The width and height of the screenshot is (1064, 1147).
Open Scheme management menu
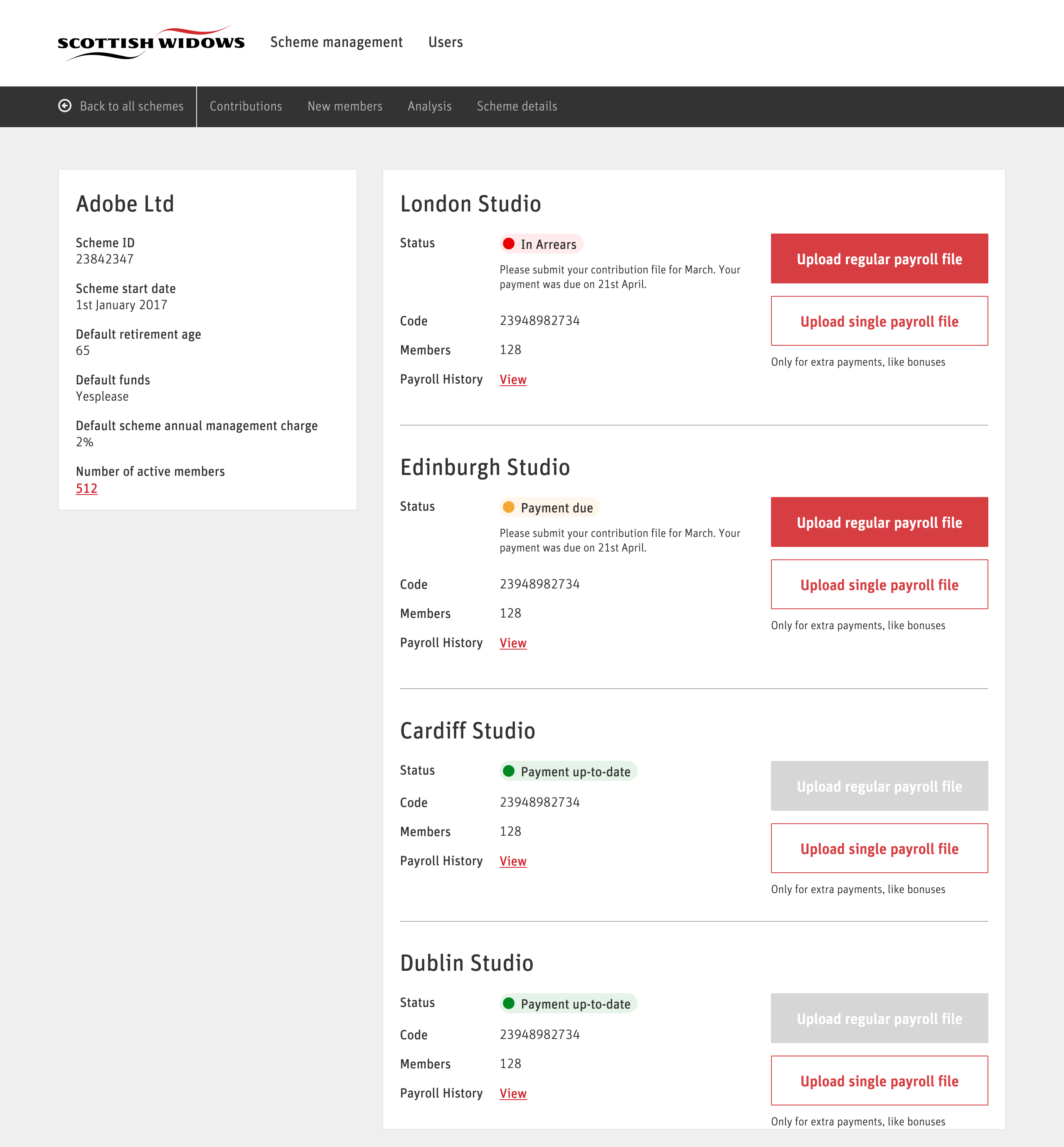[336, 42]
